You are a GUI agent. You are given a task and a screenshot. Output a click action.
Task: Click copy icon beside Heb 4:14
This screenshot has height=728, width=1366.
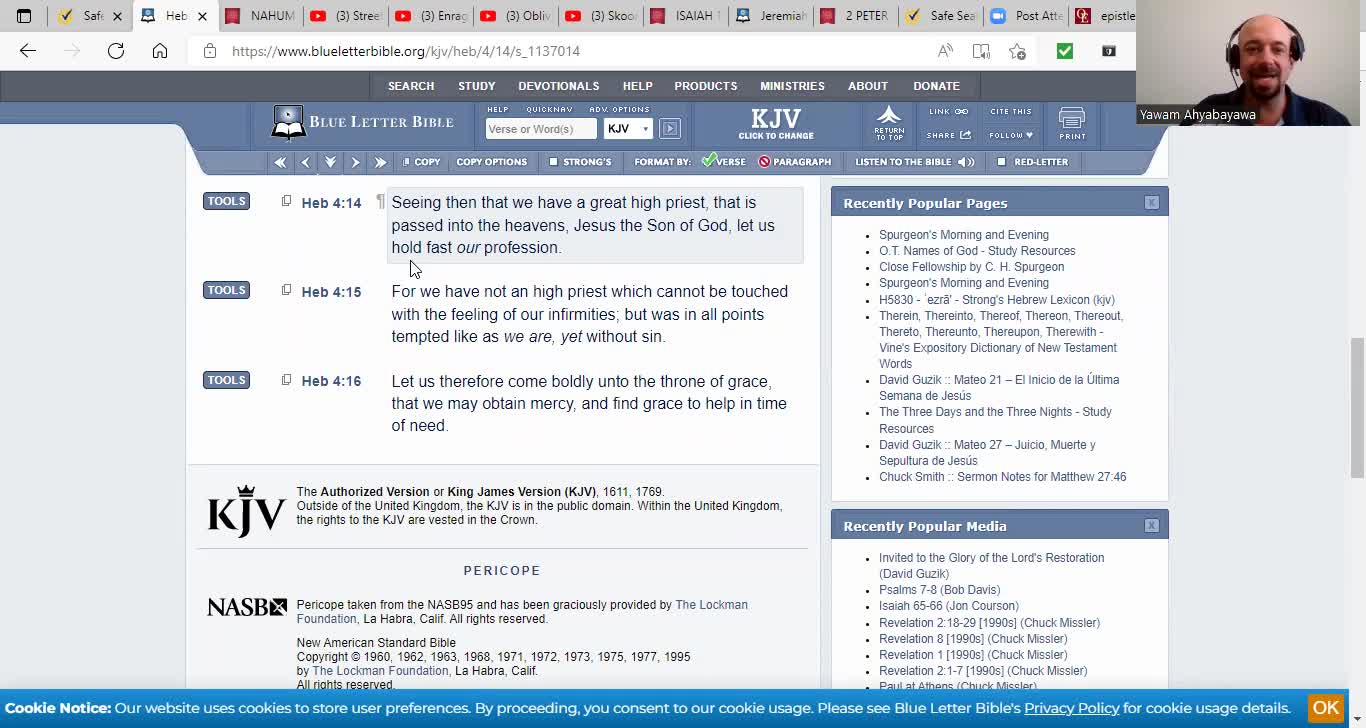click(x=286, y=201)
